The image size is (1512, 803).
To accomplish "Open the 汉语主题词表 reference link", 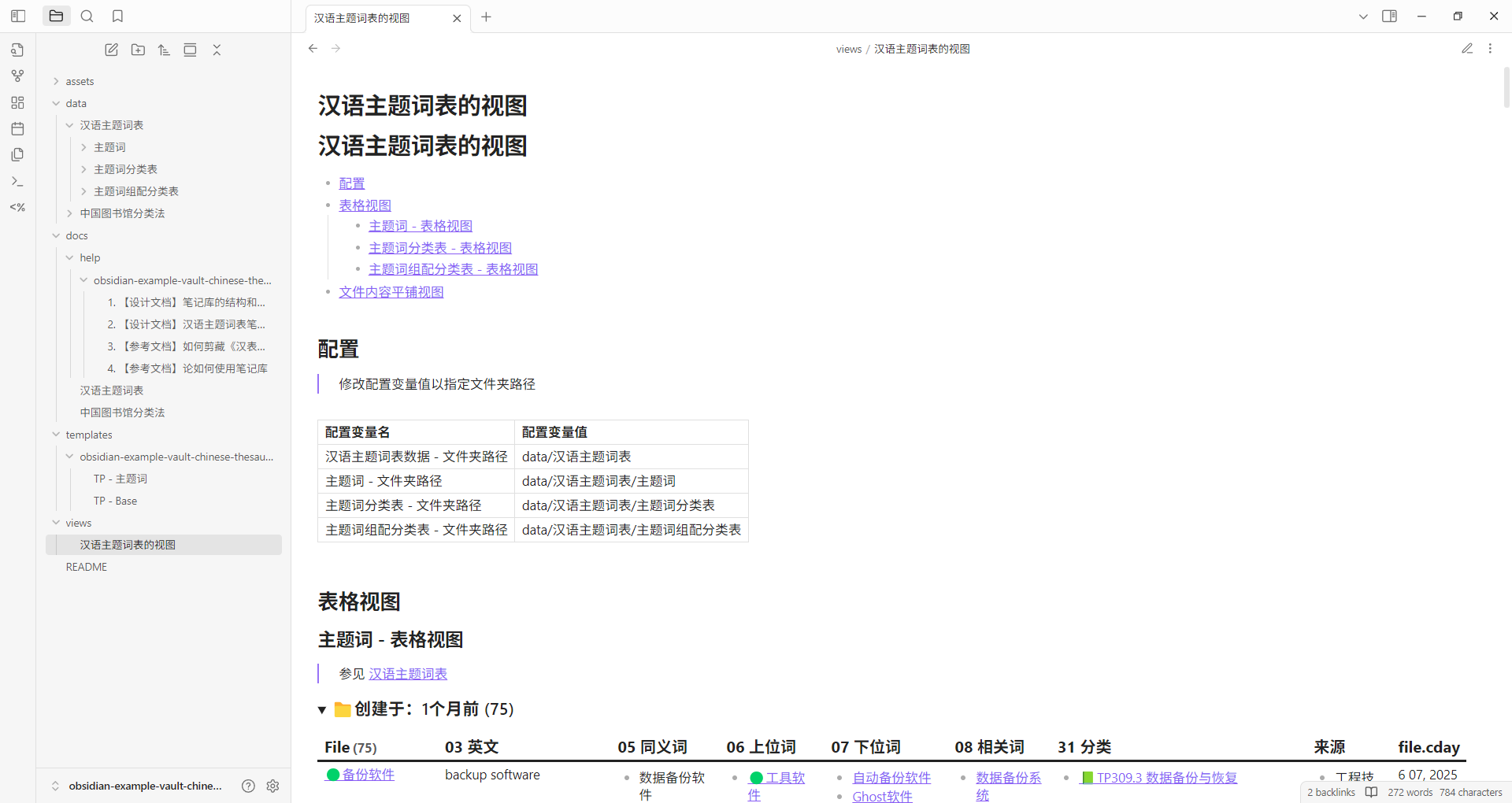I will pyautogui.click(x=407, y=674).
